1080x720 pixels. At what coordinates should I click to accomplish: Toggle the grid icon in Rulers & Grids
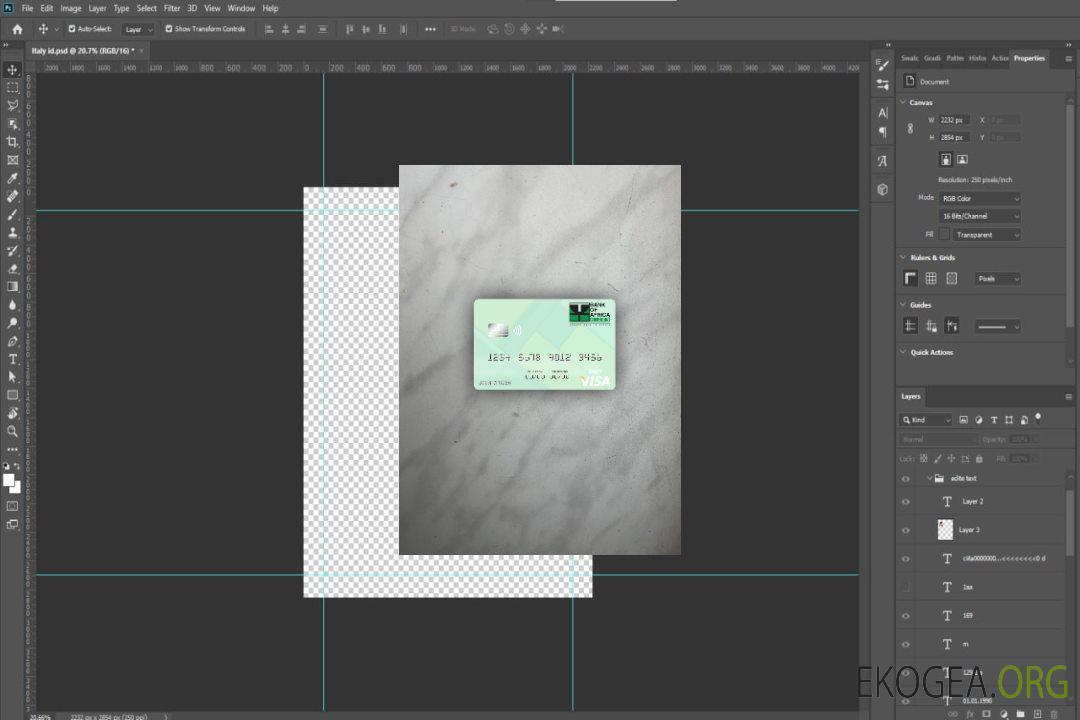tap(931, 279)
